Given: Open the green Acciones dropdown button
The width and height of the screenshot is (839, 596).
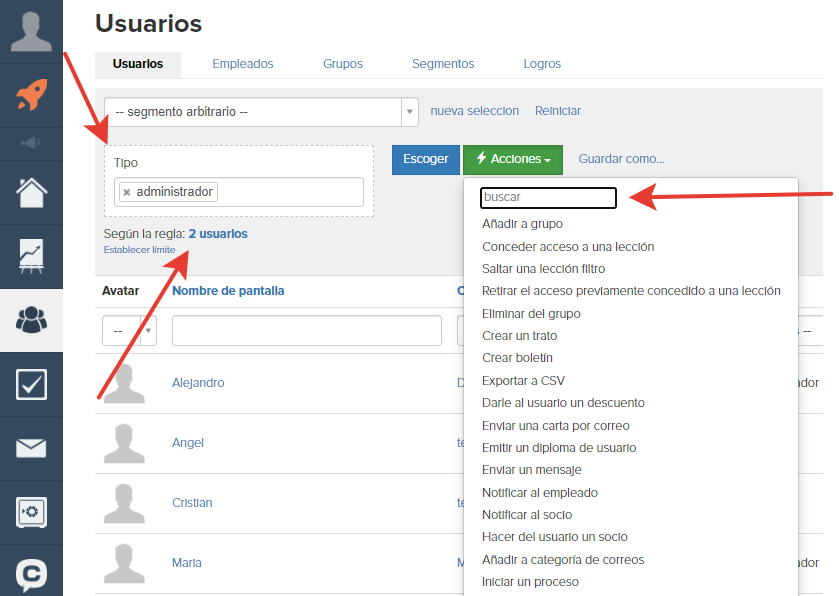Looking at the screenshot, I should (513, 159).
